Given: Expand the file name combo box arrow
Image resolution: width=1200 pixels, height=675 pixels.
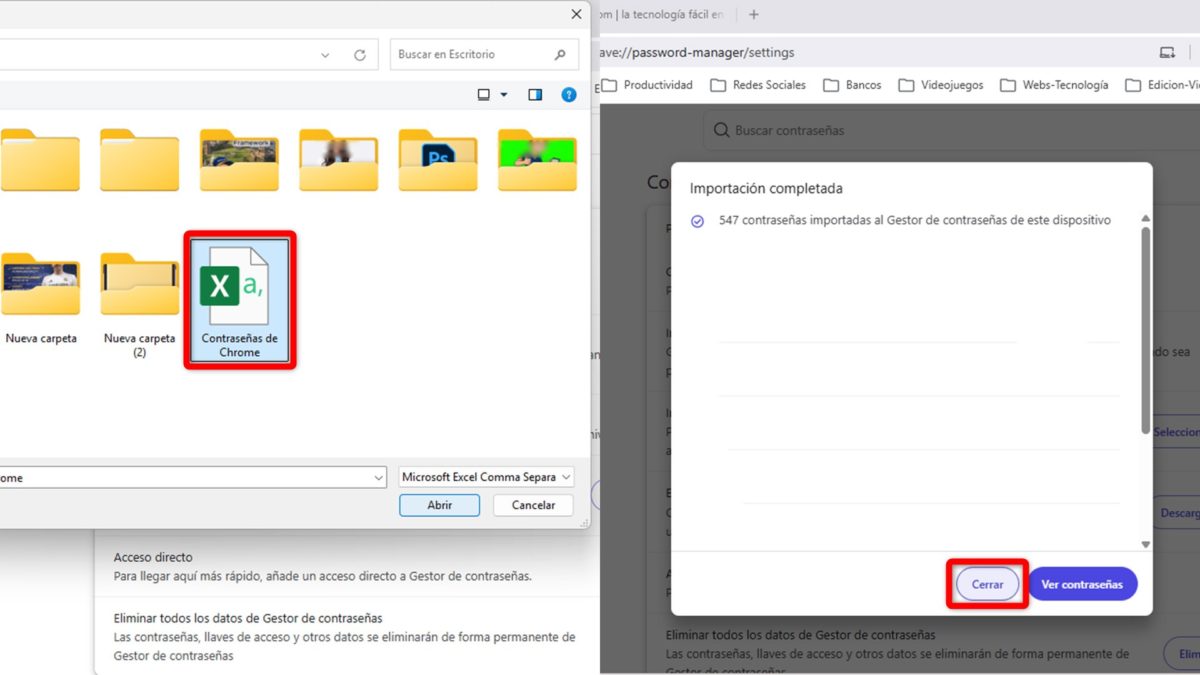Looking at the screenshot, I should click(378, 478).
